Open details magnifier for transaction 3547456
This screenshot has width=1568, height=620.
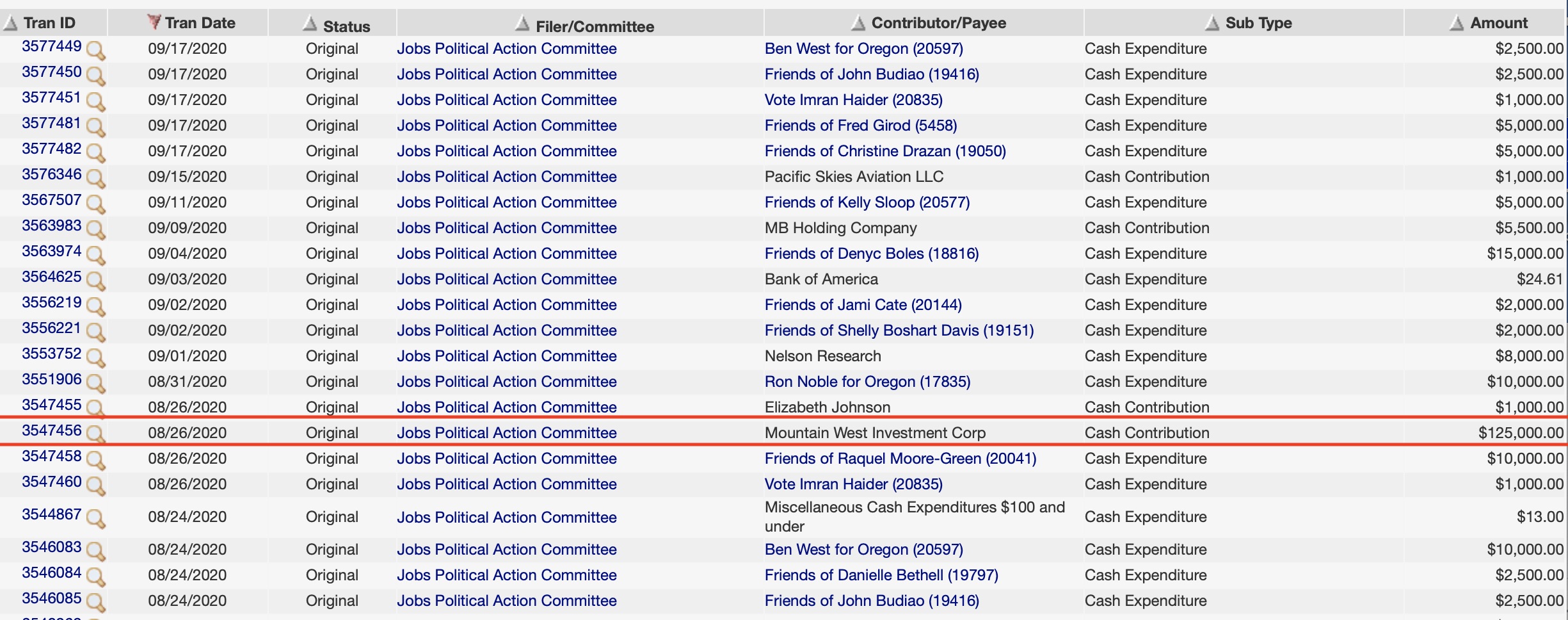tap(95, 434)
